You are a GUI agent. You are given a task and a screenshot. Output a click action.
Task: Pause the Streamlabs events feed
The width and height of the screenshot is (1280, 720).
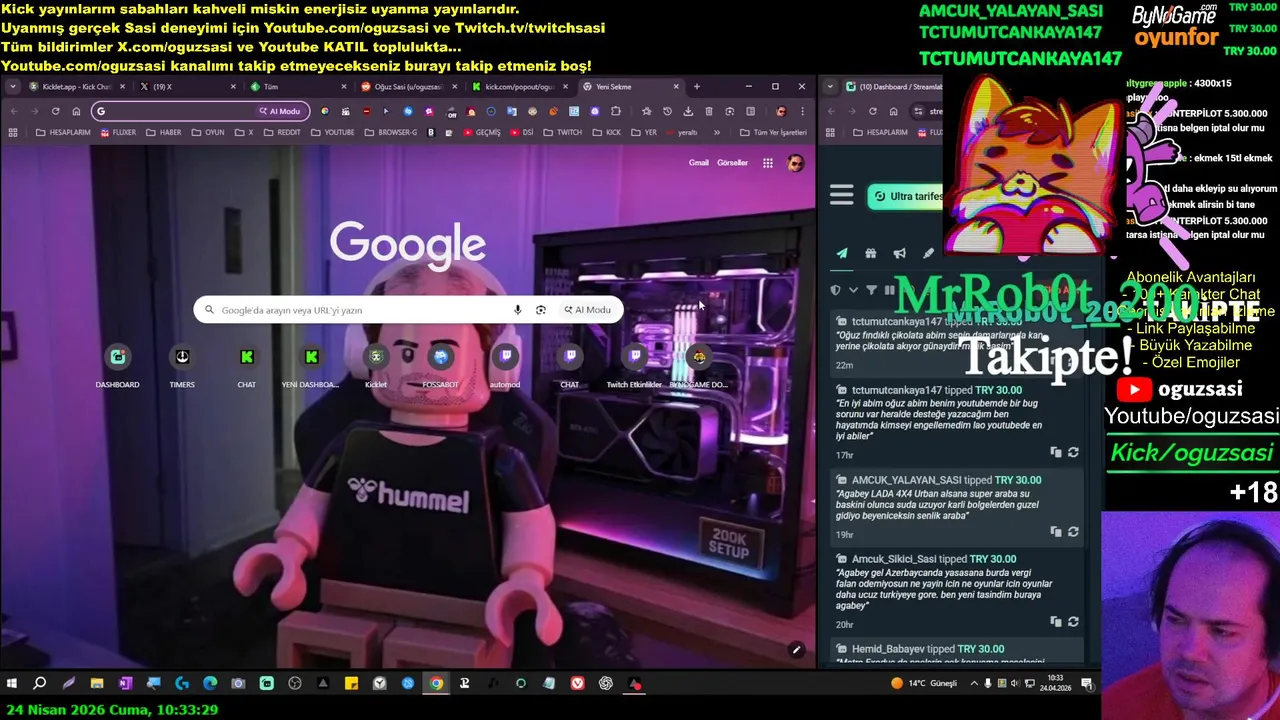(889, 290)
